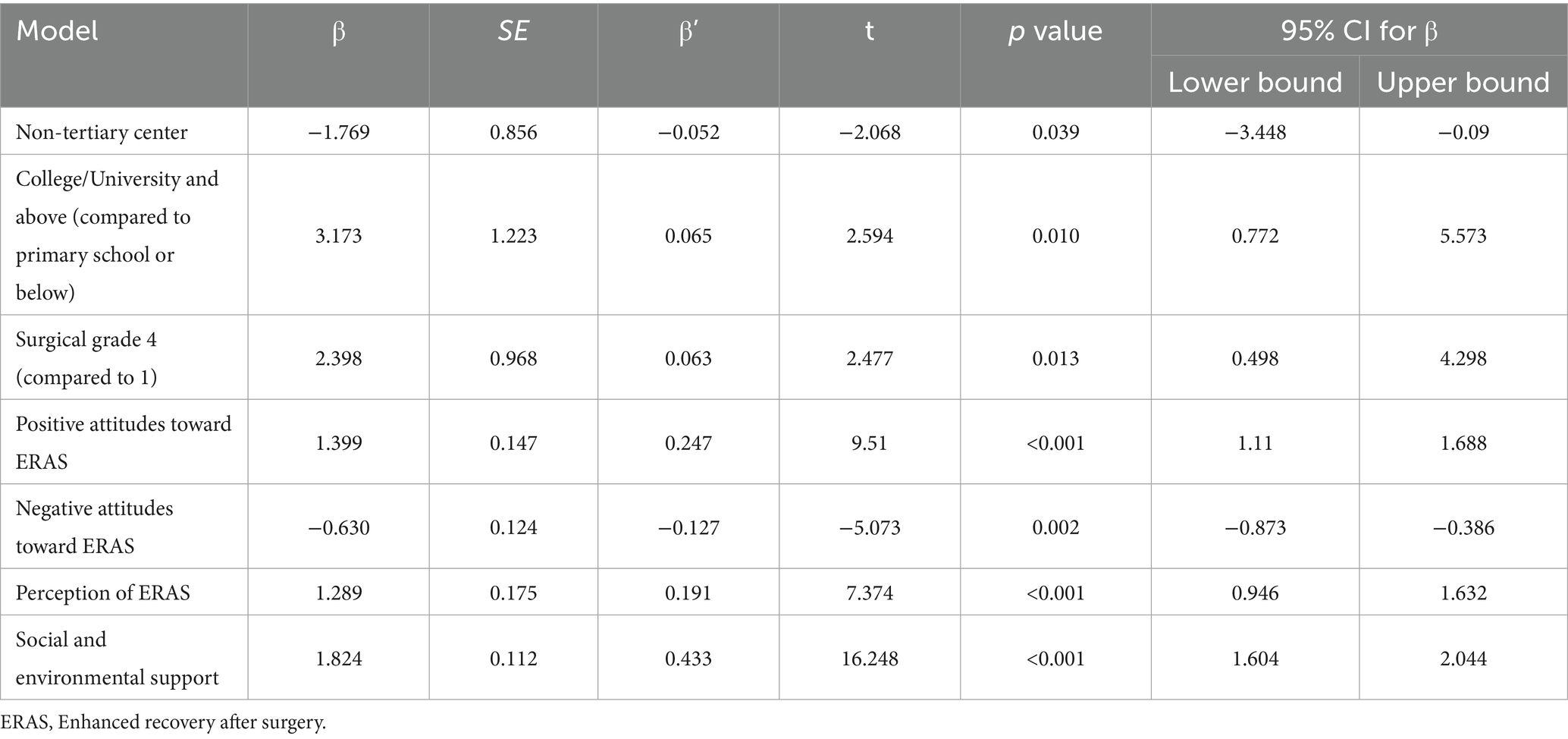The height and width of the screenshot is (739, 1568).
Task: Click the ERAS abbreviation footnote text
Action: pos(163,722)
